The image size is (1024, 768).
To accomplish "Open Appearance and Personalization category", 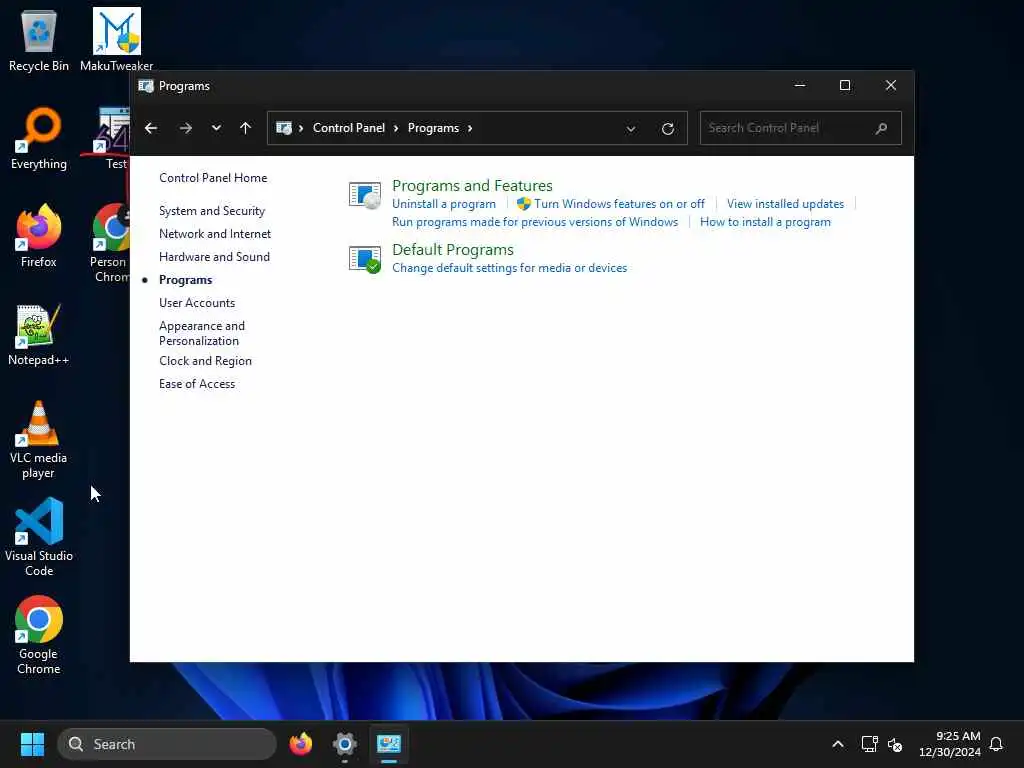I will coord(202,333).
